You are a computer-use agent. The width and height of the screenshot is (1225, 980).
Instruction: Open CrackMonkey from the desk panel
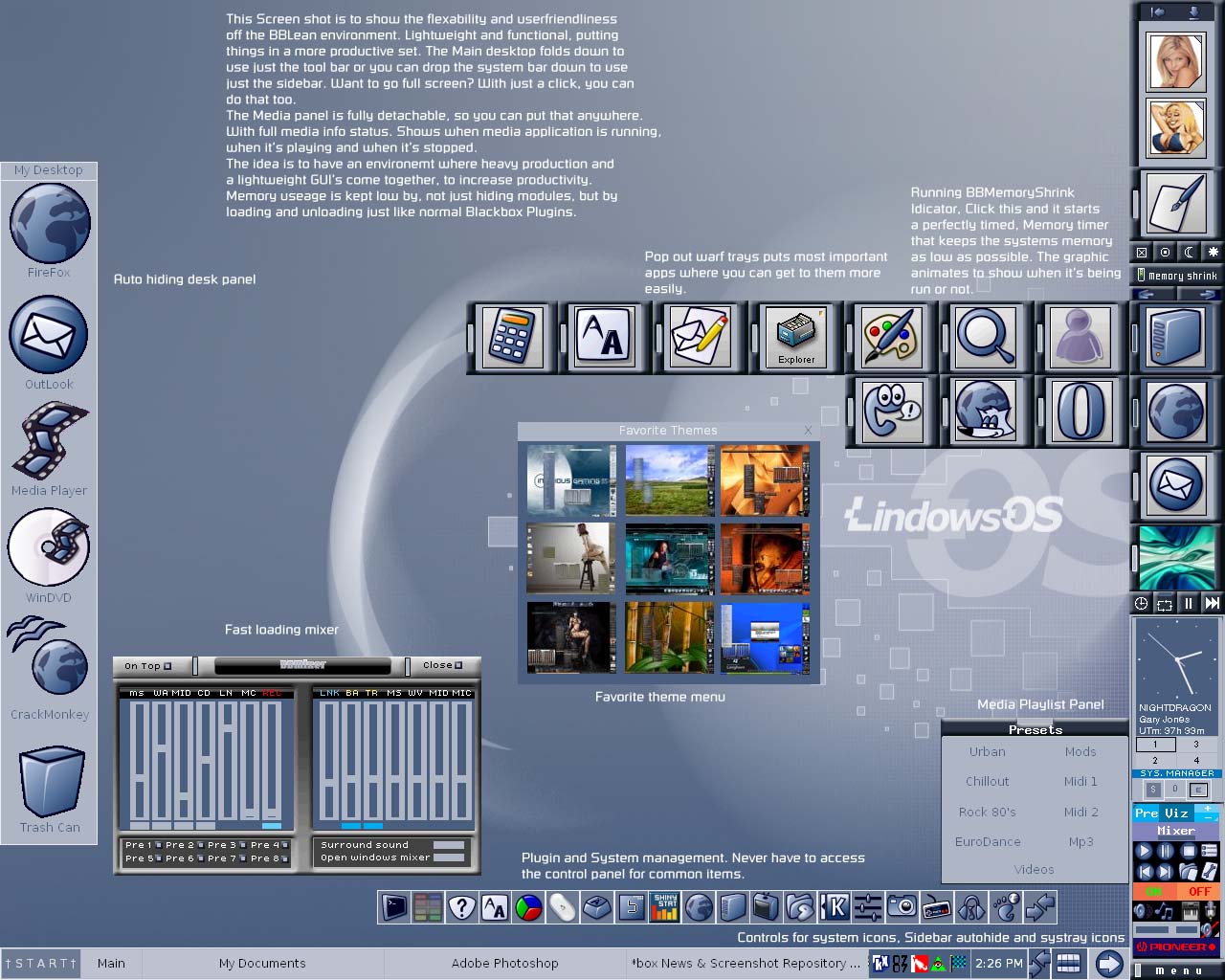[48, 657]
